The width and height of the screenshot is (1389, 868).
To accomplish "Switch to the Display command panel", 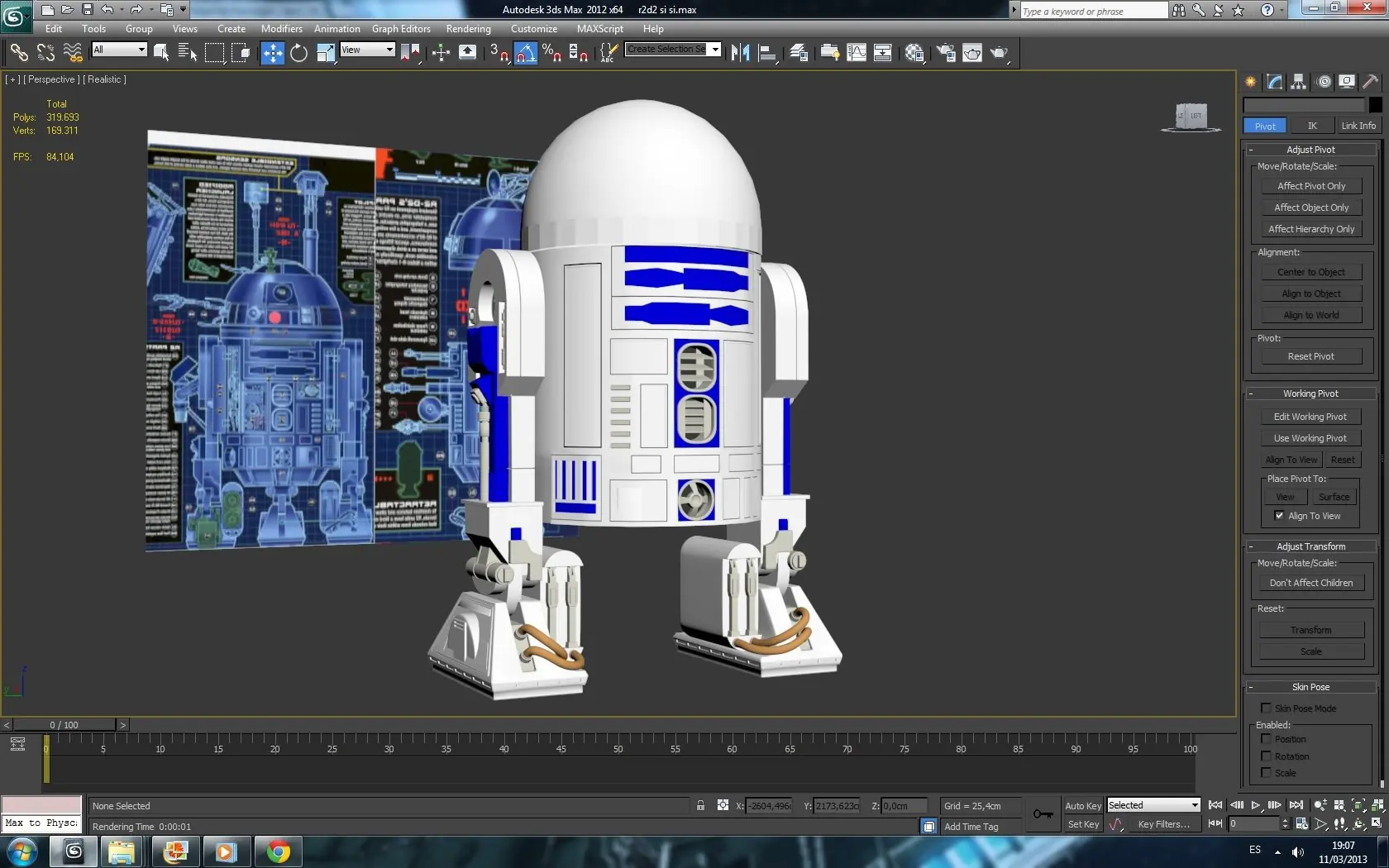I will 1347,81.
